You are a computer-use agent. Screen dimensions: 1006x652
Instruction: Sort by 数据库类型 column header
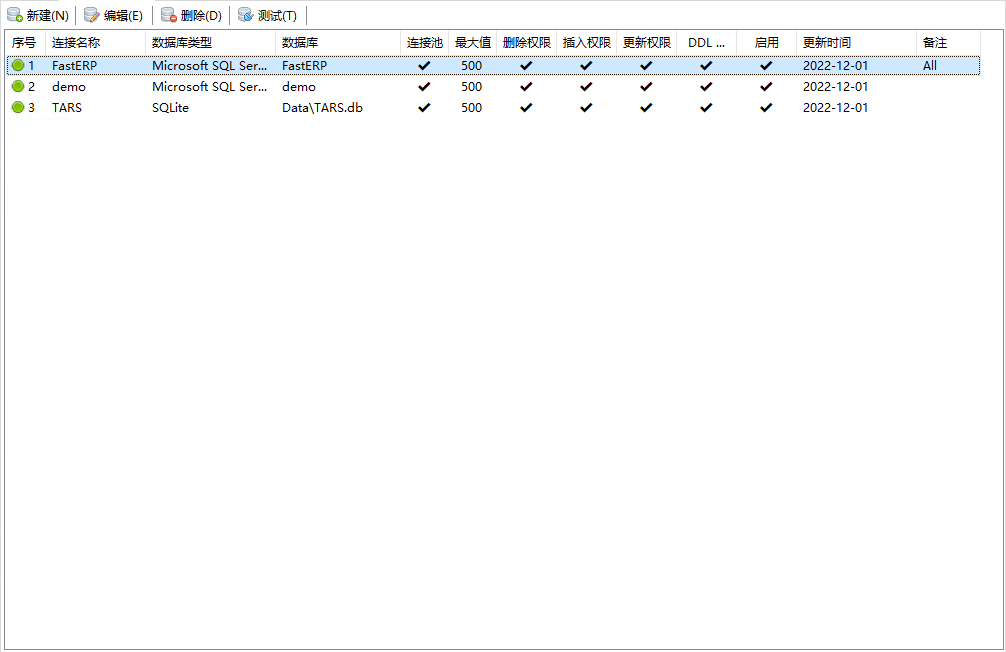(210, 43)
